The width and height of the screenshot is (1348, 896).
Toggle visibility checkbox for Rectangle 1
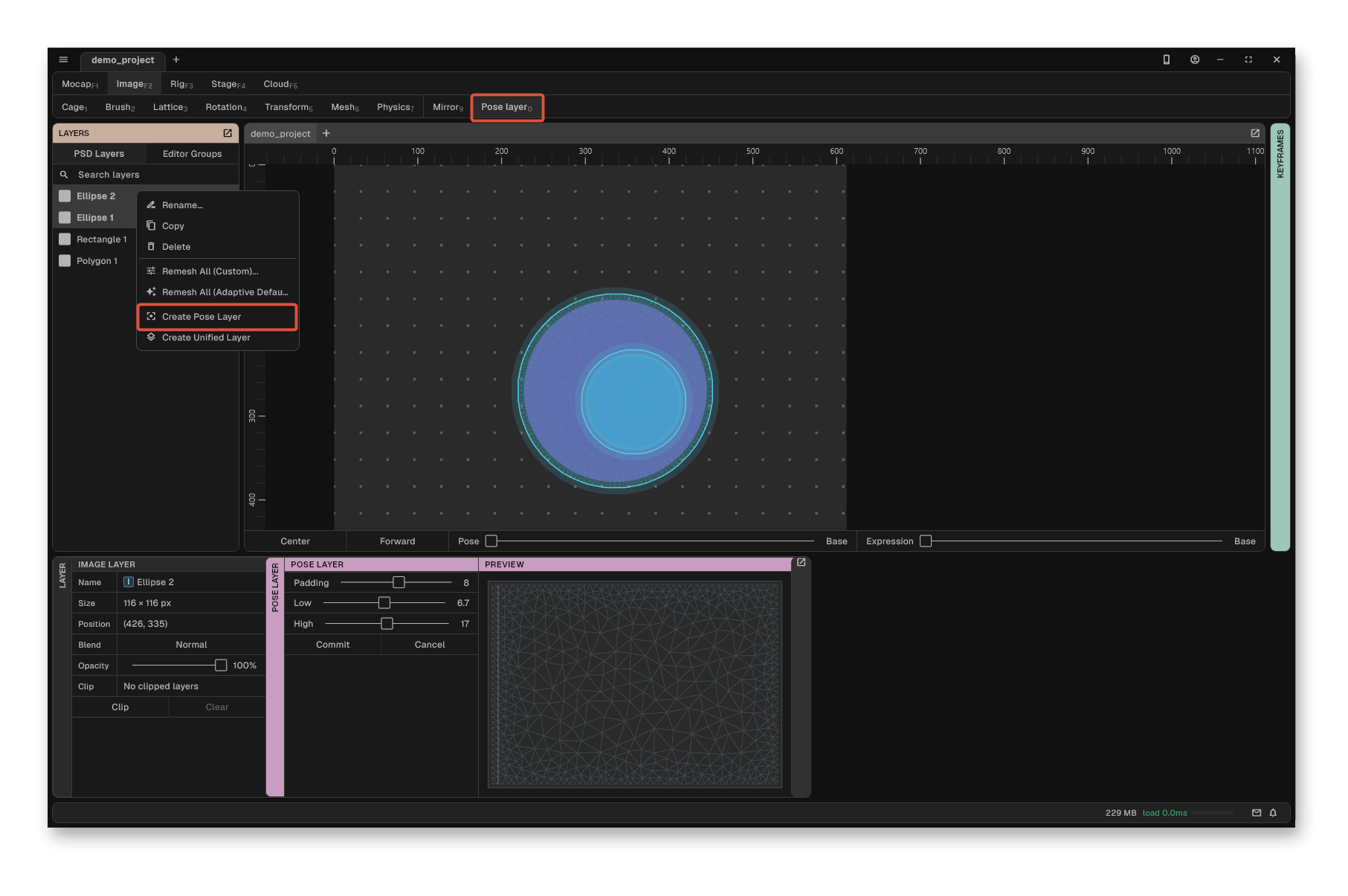(65, 239)
